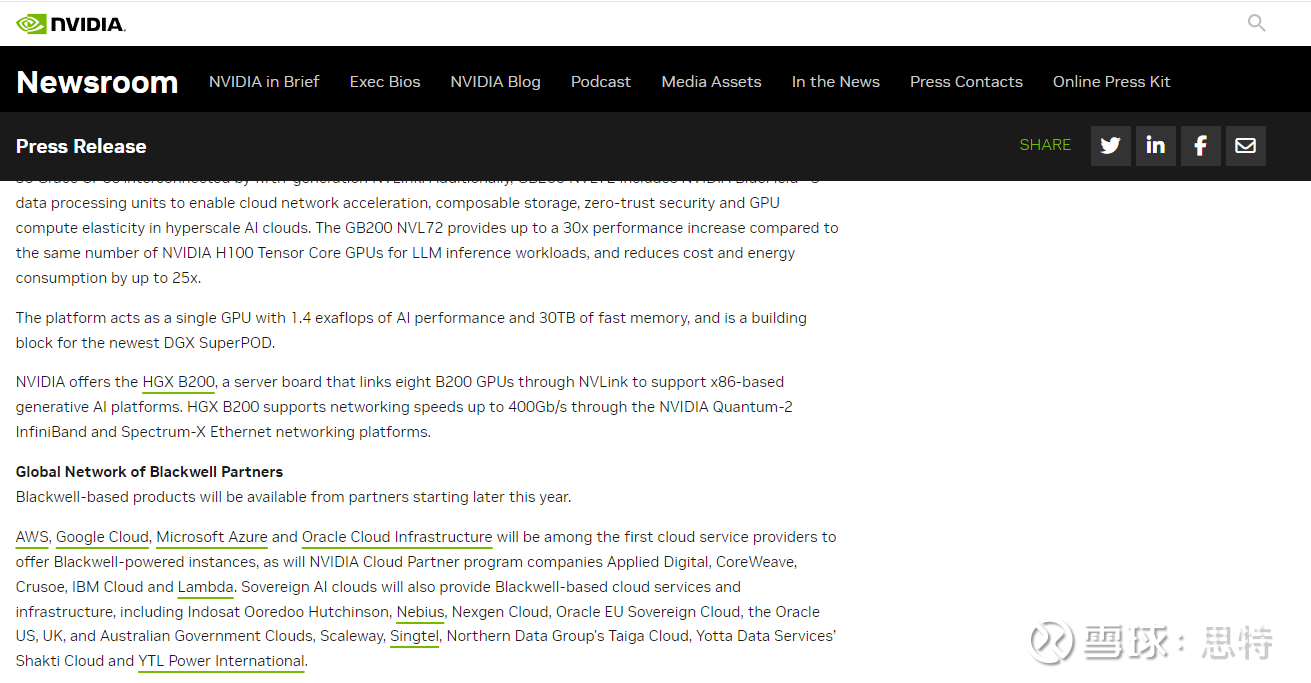
Task: Open the Media Assets menu item
Action: (x=711, y=82)
